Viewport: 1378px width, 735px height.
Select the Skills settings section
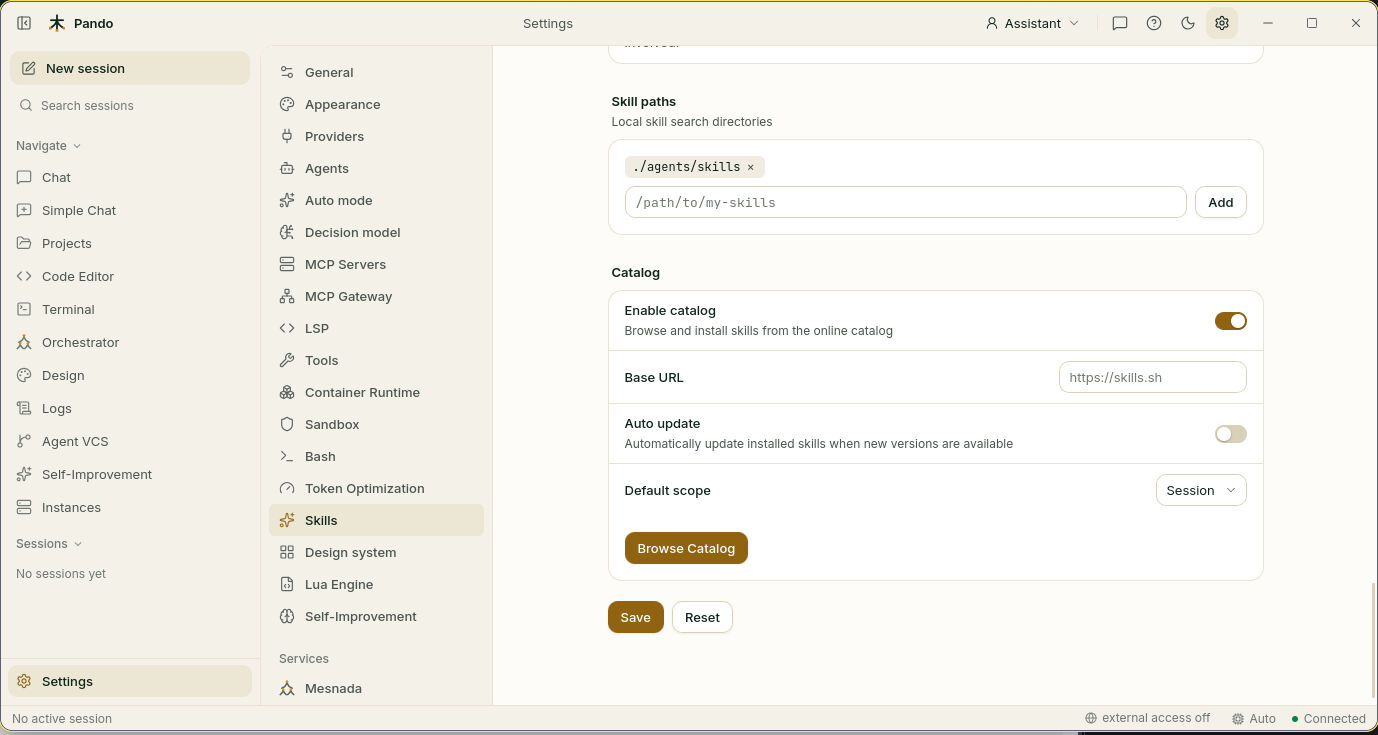point(376,520)
